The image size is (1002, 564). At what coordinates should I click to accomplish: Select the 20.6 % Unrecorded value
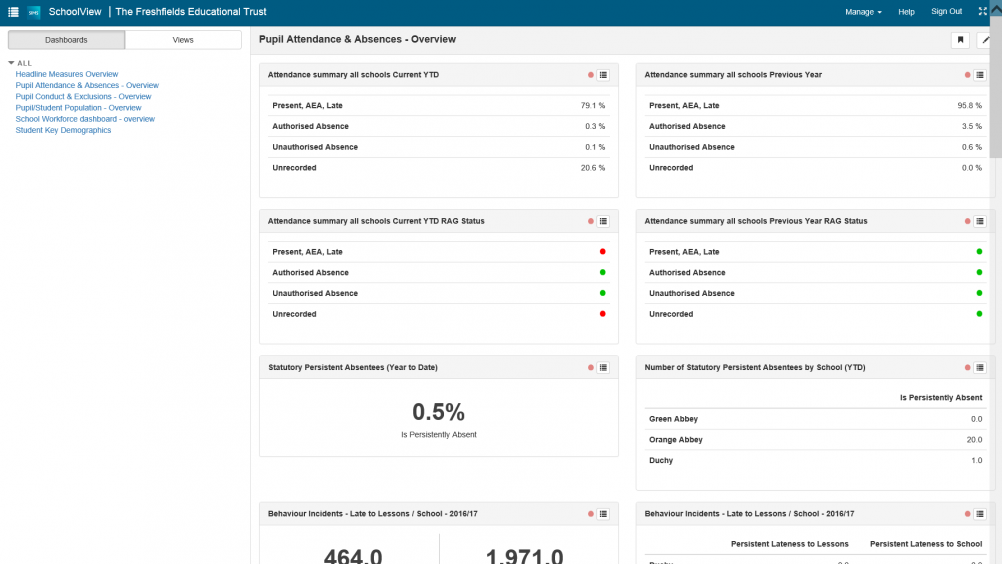coord(593,167)
